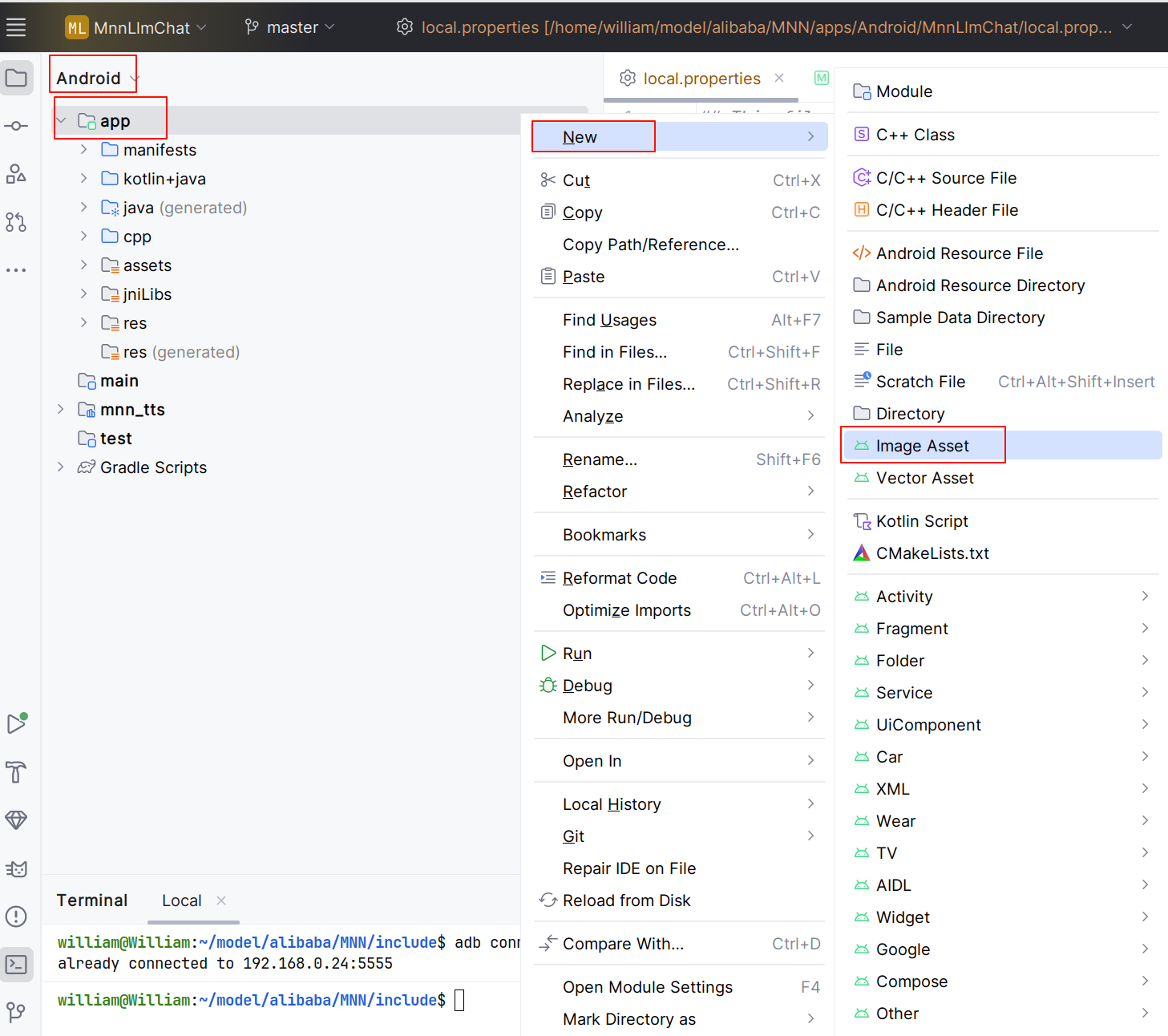Close the Local terminal session tab
1168x1036 pixels.
click(x=221, y=900)
